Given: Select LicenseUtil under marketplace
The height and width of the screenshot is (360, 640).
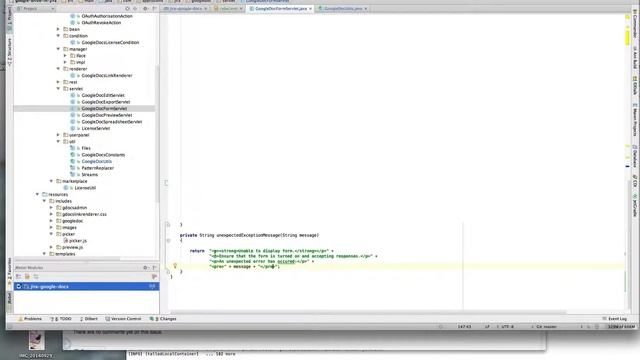Looking at the screenshot, I should click(x=85, y=188).
